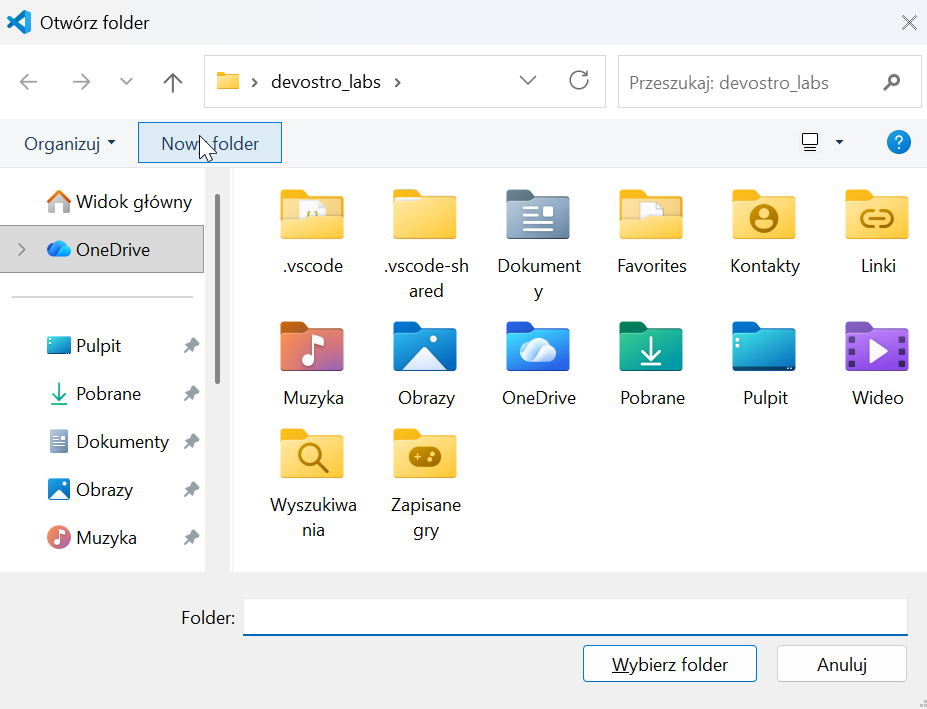This screenshot has height=709, width=927.
Task: Click chevron before devostro_labs in path
Action: point(254,82)
